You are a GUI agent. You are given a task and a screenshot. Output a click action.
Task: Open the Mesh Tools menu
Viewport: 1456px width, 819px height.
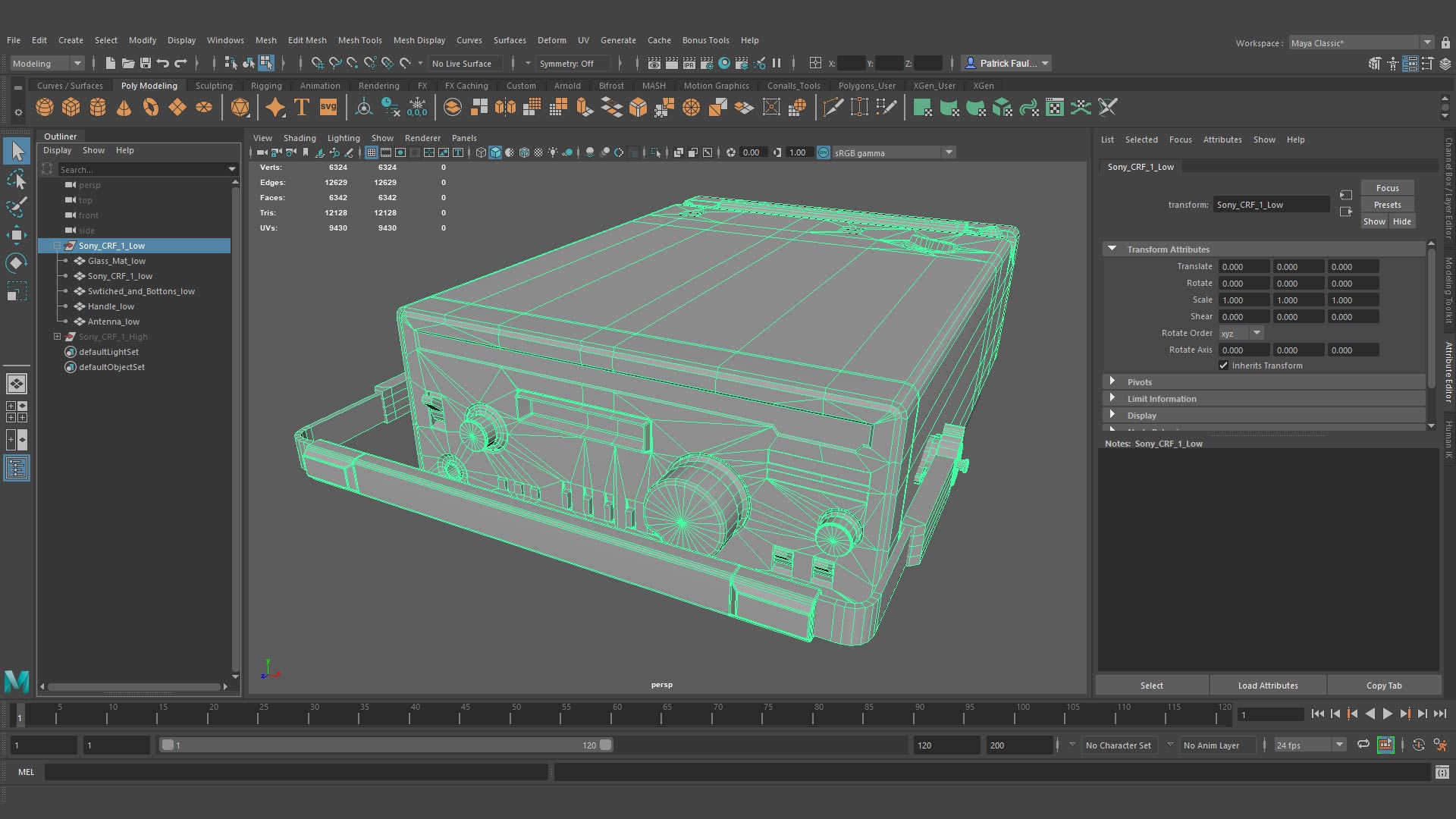[x=359, y=40]
